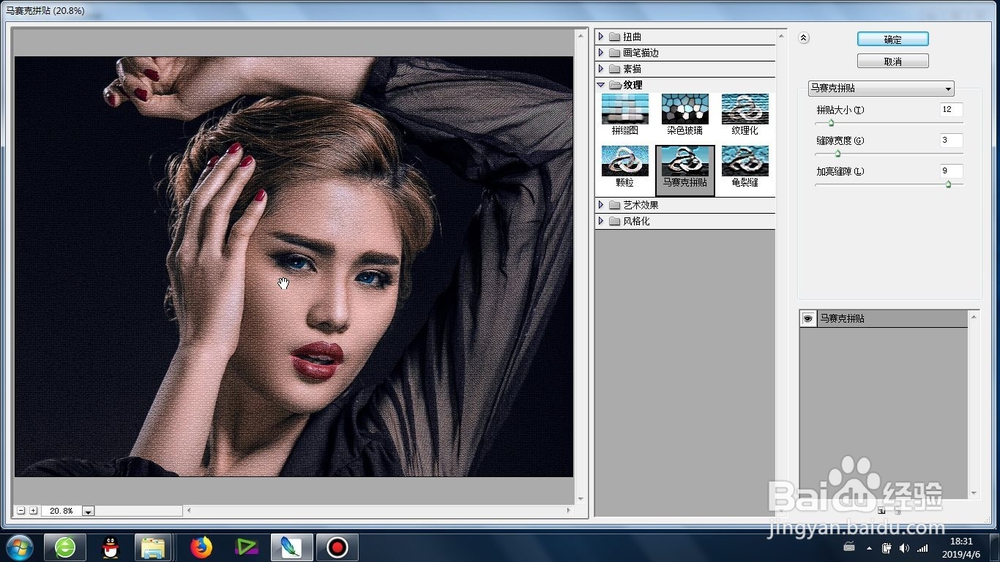Click the 确定 confirm button
1000x562 pixels.
tap(893, 39)
